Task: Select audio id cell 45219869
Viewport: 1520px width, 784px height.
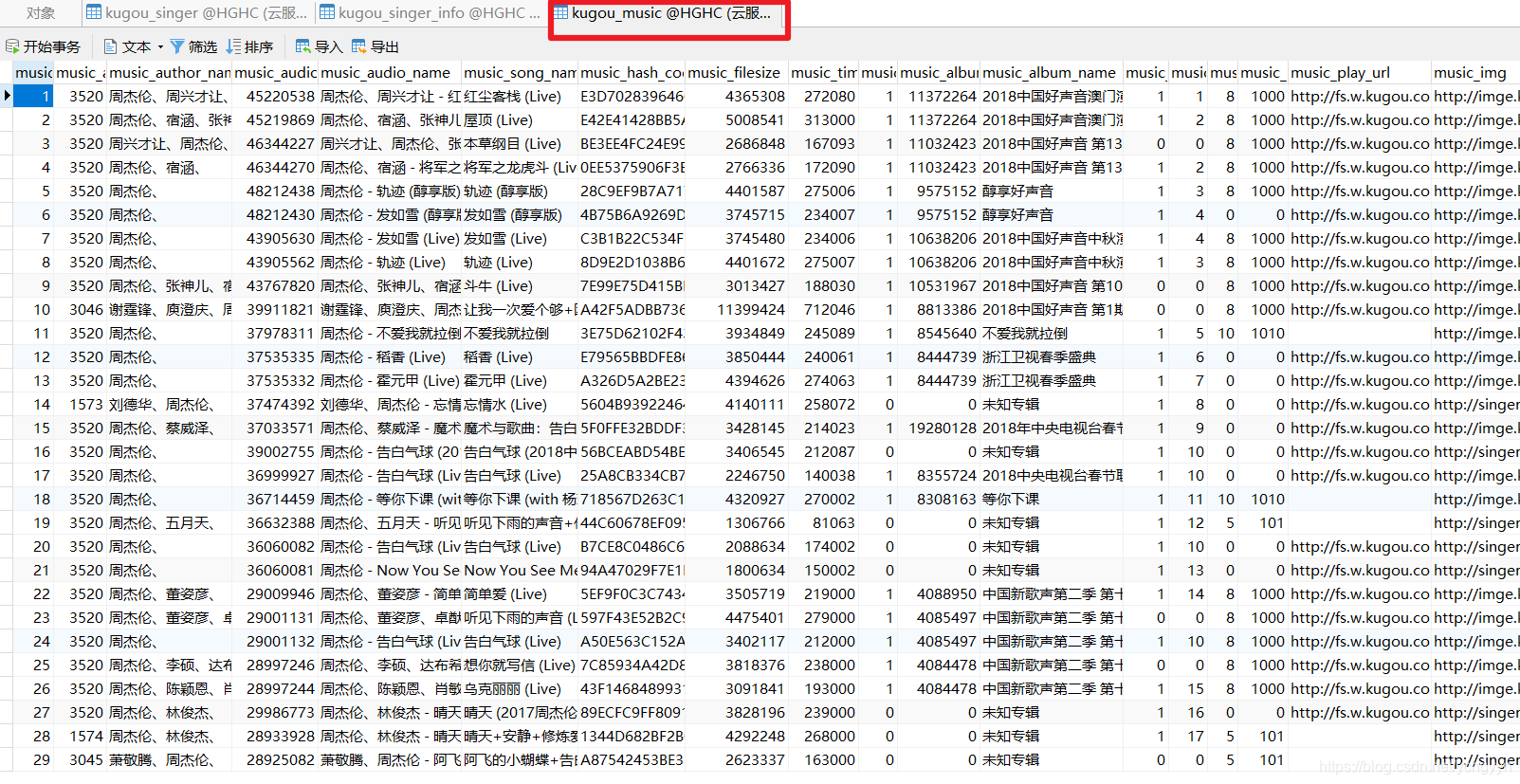Action: (x=275, y=119)
